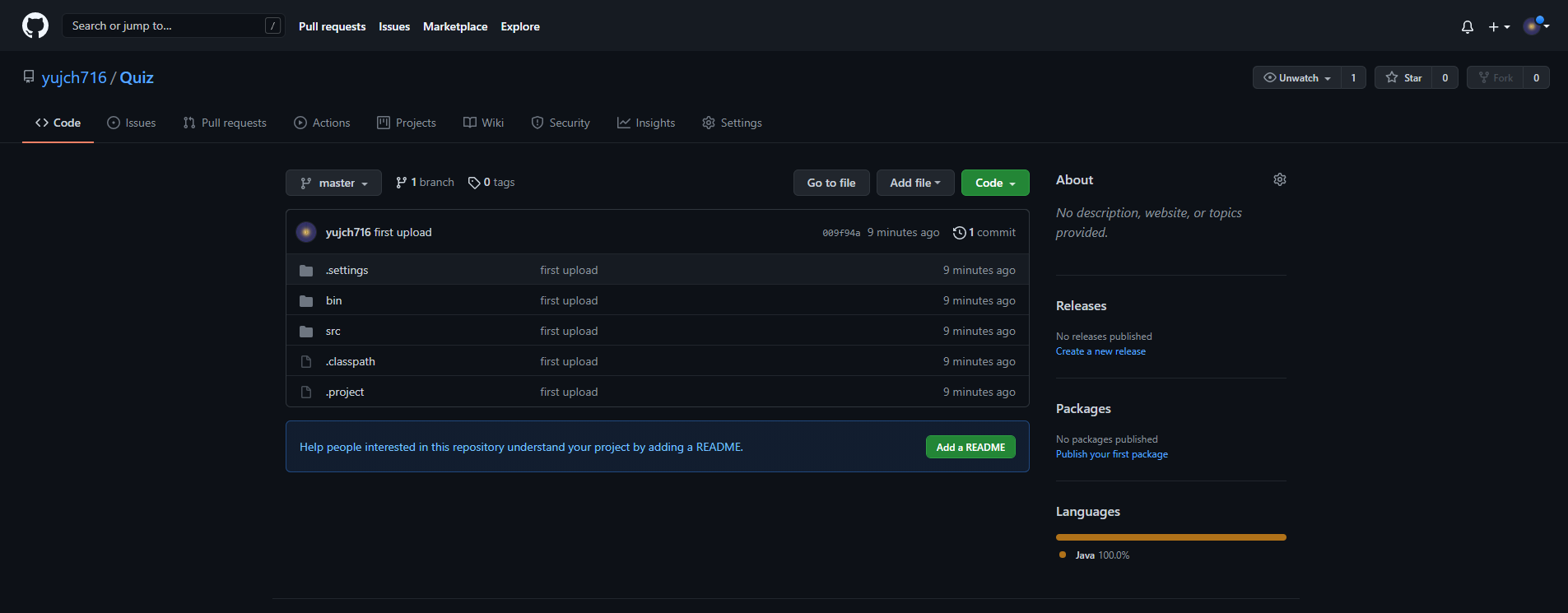Image resolution: width=1568 pixels, height=613 pixels.
Task: Switch to the Code tab
Action: pos(58,123)
